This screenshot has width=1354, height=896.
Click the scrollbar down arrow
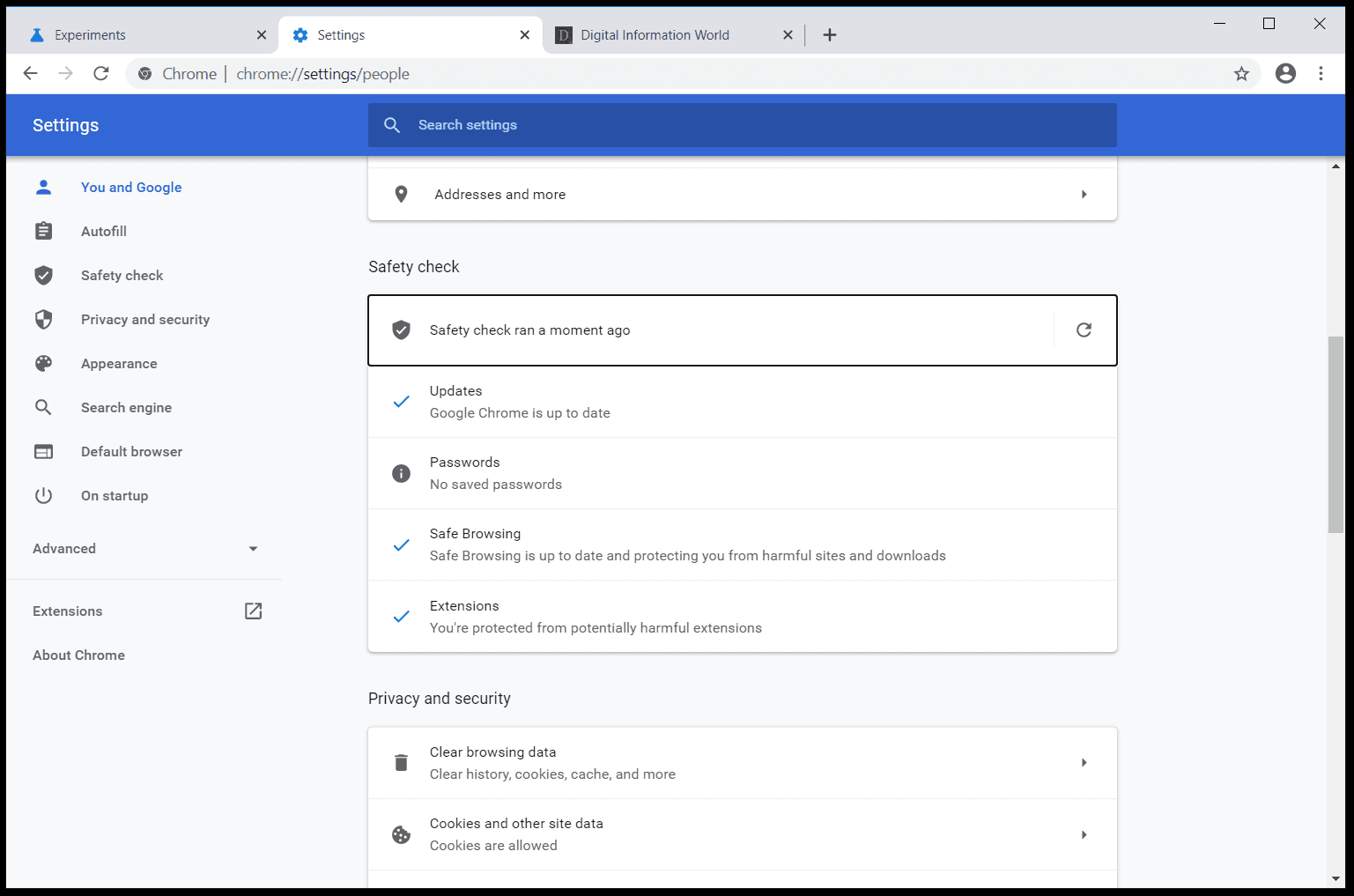pos(1336,878)
